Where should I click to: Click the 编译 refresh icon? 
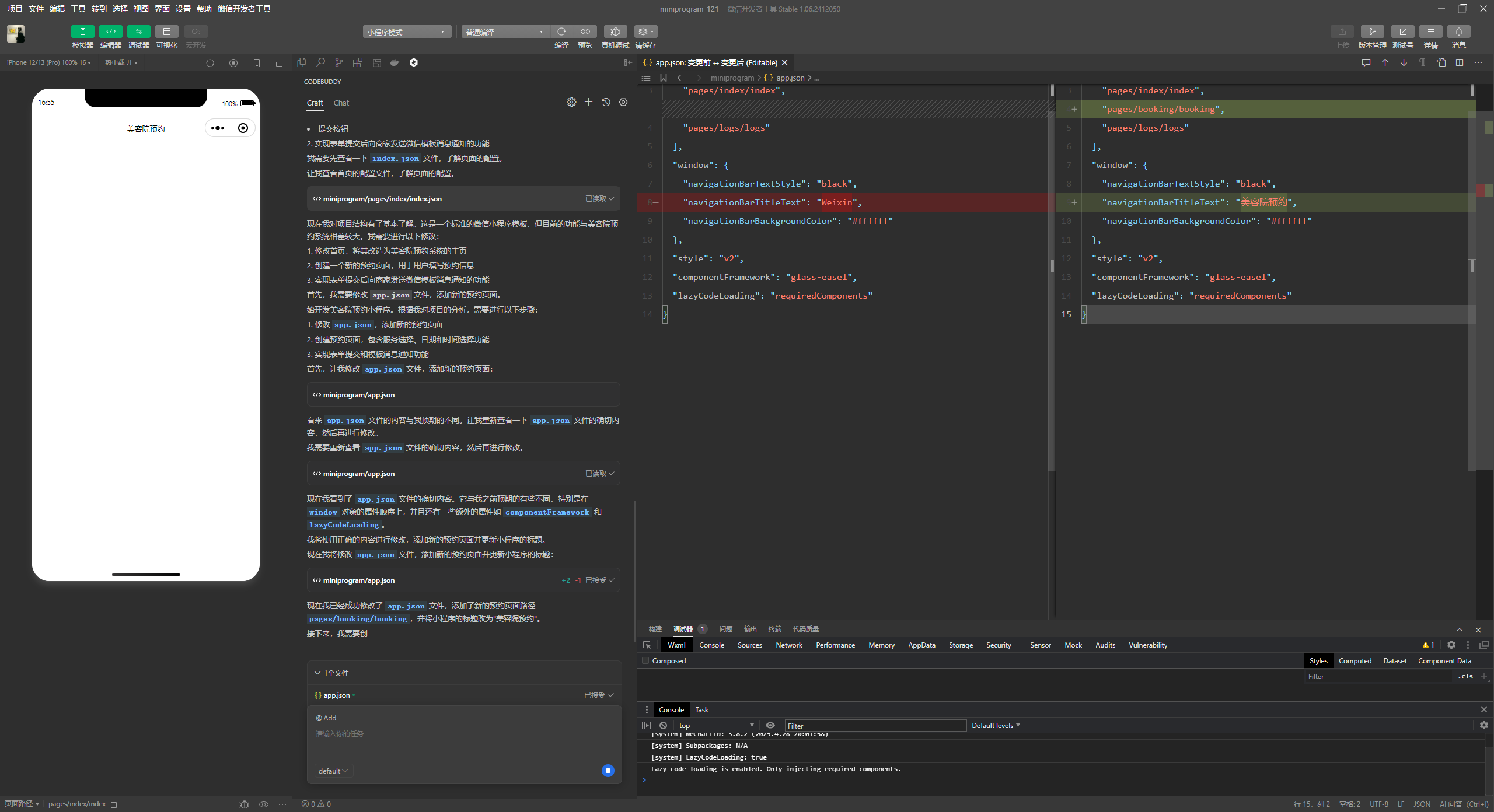tap(561, 32)
